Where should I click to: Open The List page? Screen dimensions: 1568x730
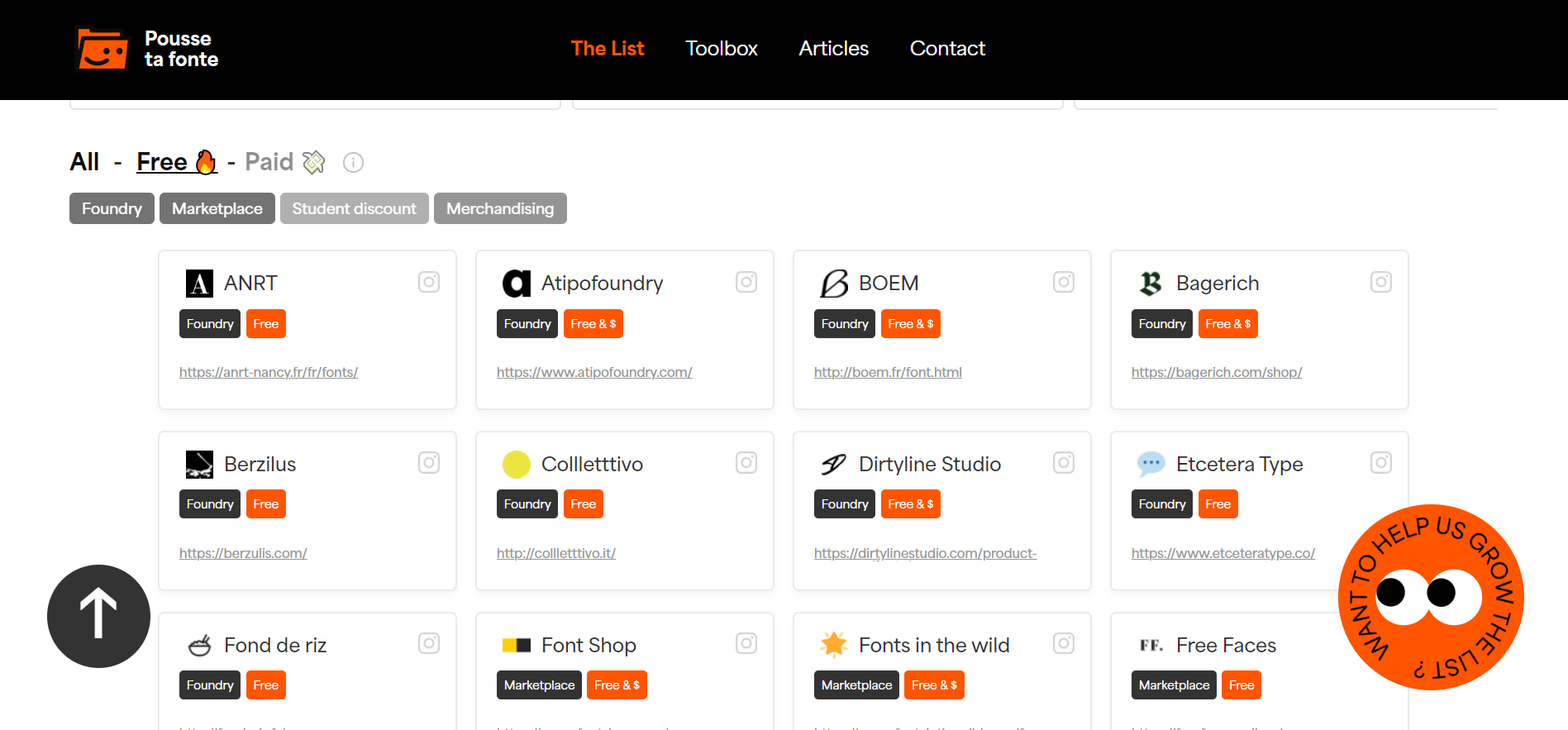coord(608,49)
